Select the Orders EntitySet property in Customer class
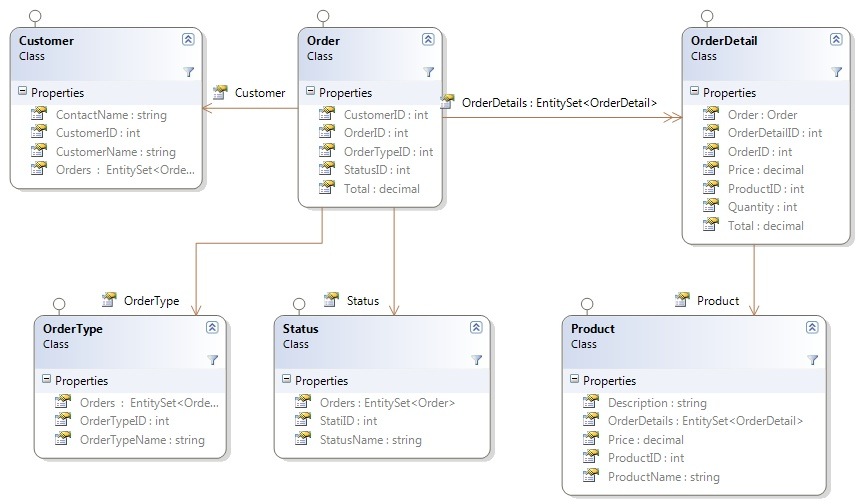The width and height of the screenshot is (859, 504). coord(125,170)
